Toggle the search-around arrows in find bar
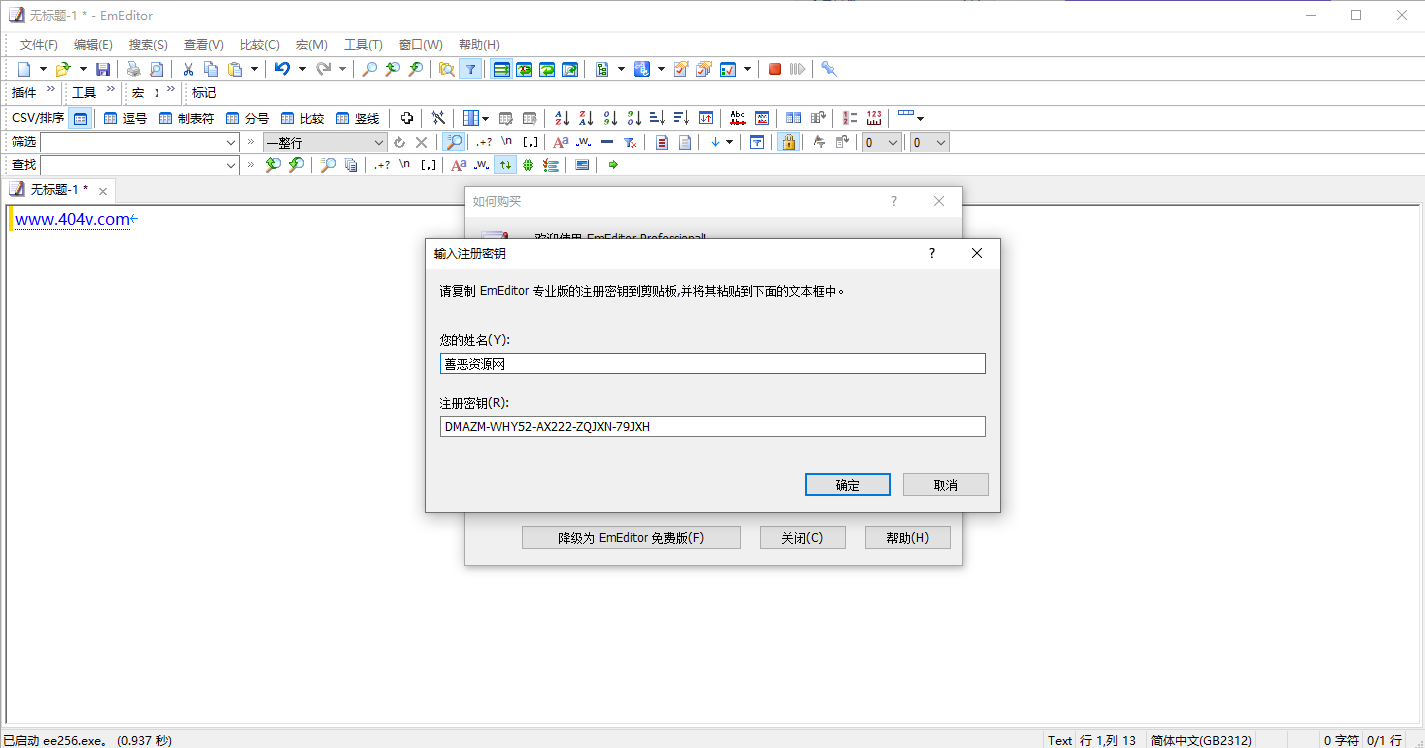The height and width of the screenshot is (748, 1425). coord(505,165)
